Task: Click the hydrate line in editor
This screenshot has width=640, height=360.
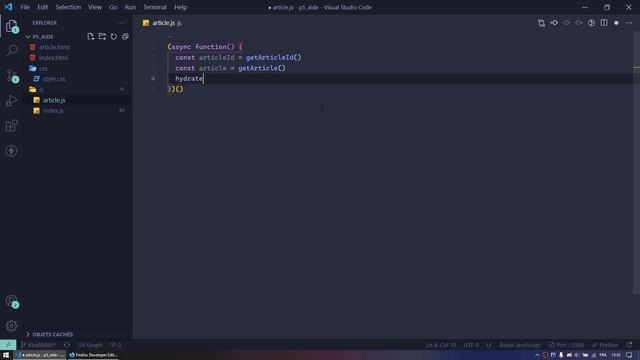Action: [189, 78]
